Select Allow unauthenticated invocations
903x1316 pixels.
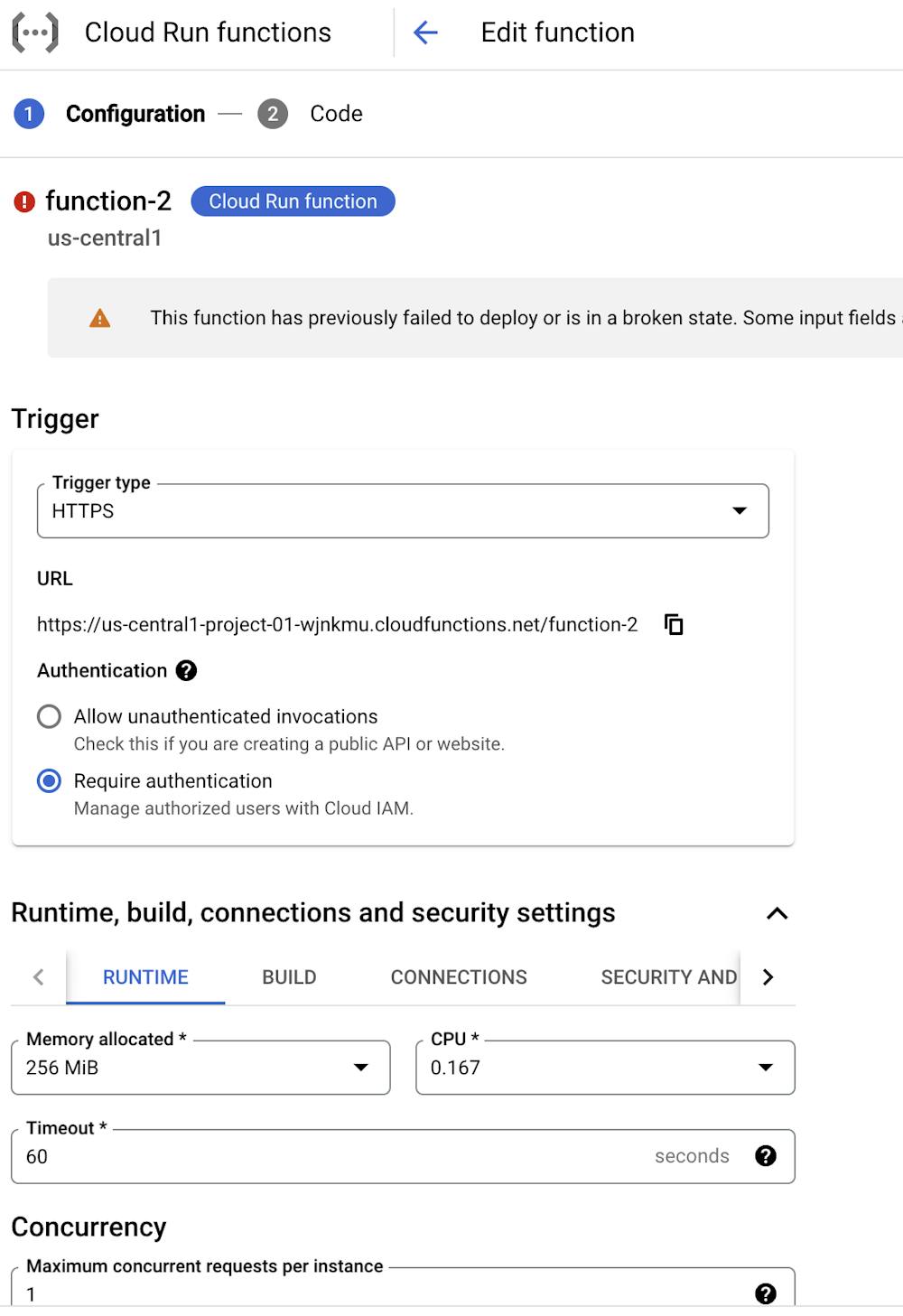click(50, 716)
